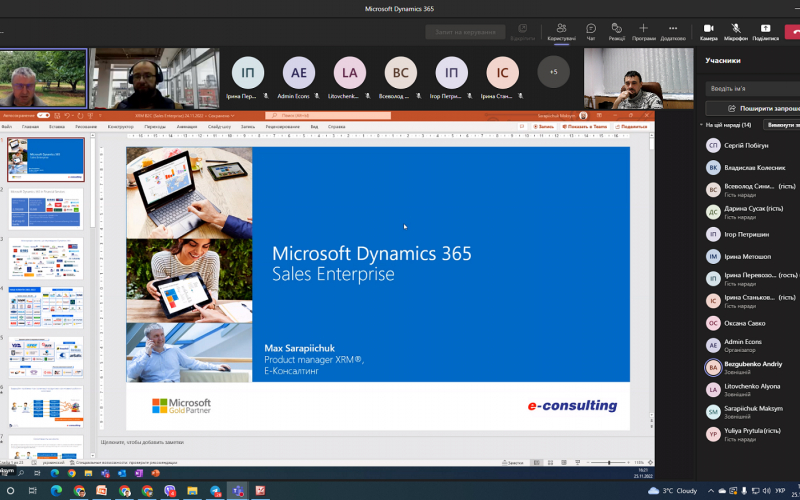The width and height of the screenshot is (800, 500).
Task: Open the Додатково more options menu
Action: coord(673,32)
